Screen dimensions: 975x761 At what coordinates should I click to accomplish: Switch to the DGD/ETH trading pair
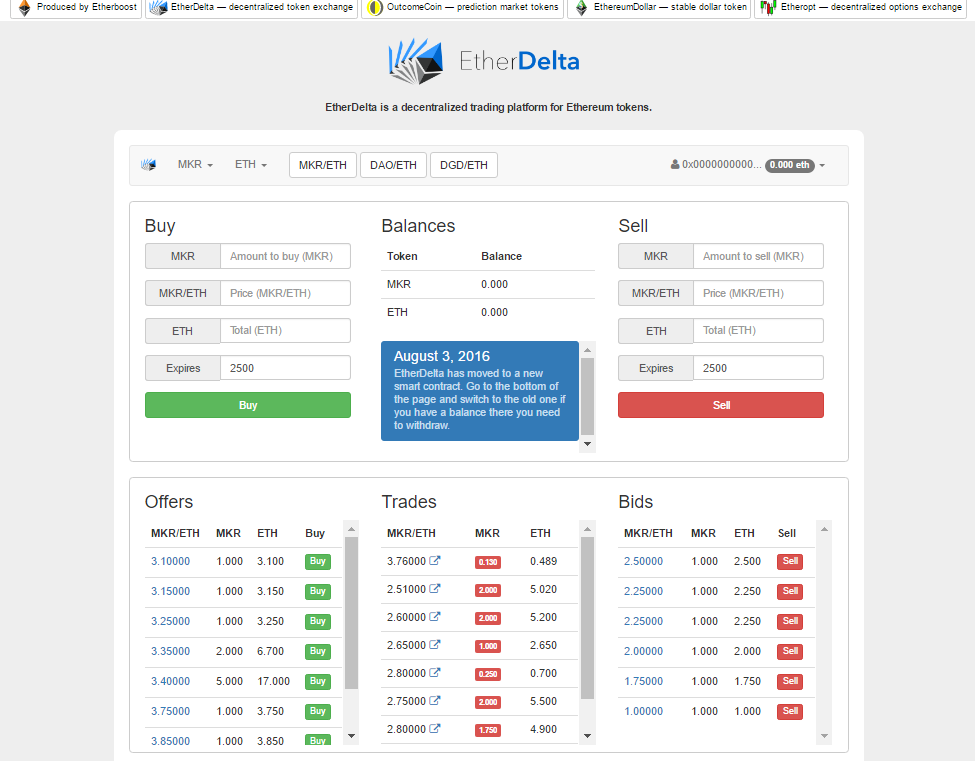(x=463, y=165)
